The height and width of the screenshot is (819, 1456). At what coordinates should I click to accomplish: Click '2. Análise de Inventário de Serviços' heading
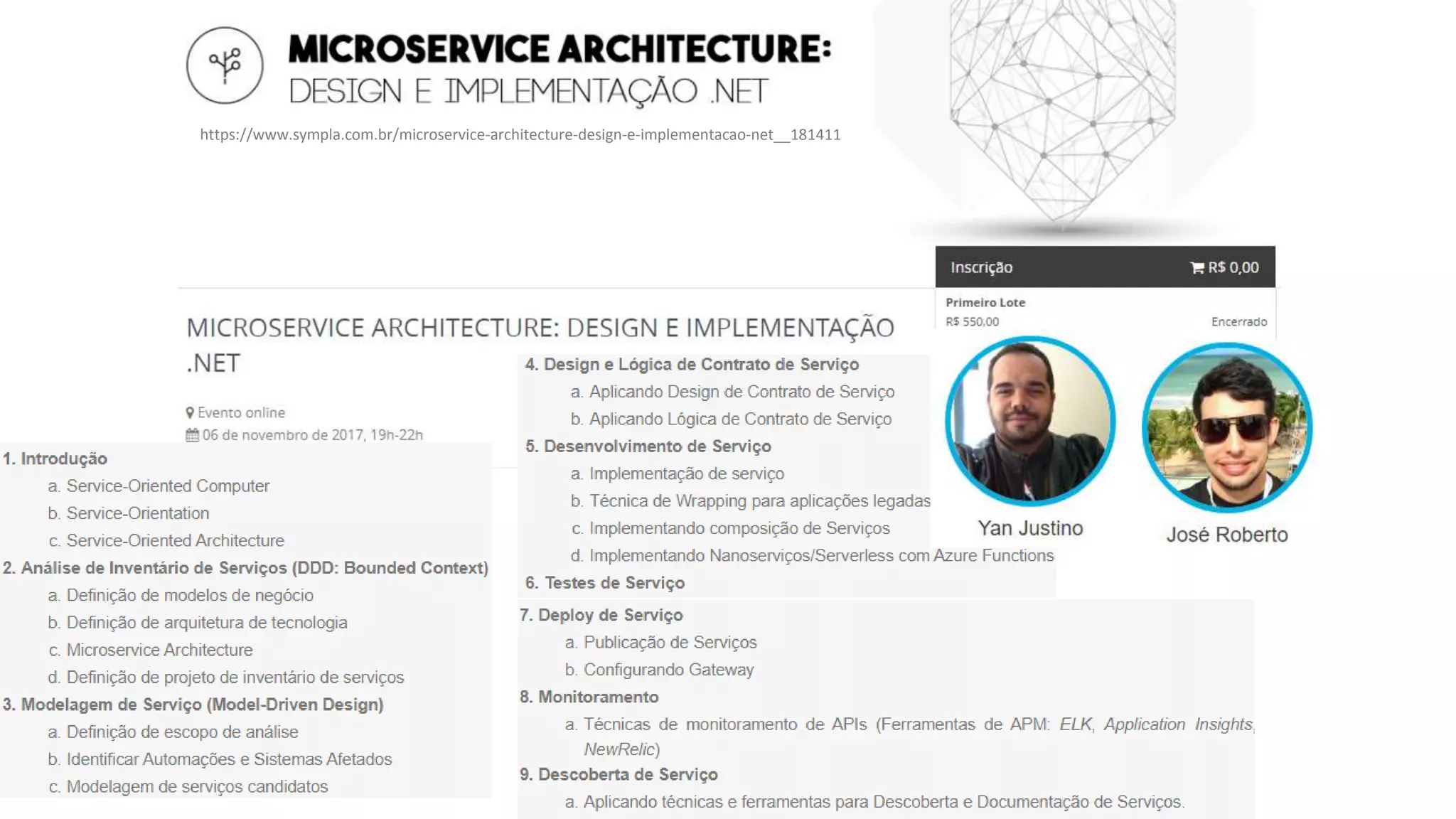coord(245,568)
